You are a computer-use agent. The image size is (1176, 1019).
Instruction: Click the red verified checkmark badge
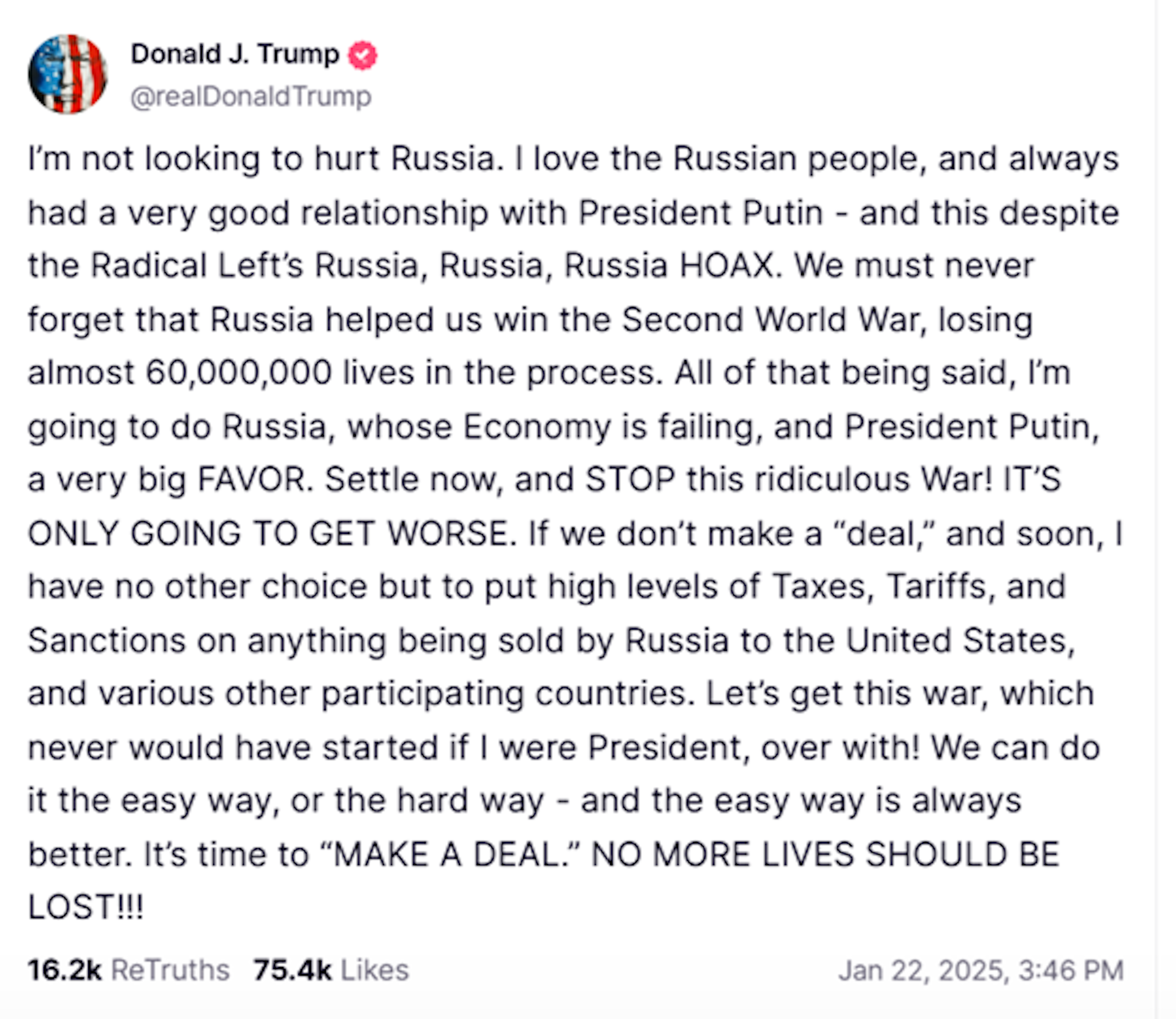pyautogui.click(x=363, y=55)
